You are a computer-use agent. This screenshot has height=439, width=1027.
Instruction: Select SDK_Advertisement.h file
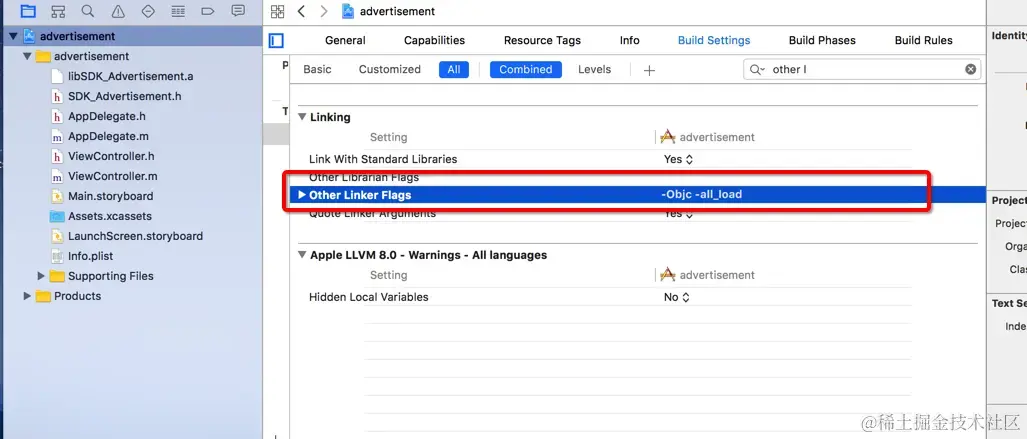124,96
